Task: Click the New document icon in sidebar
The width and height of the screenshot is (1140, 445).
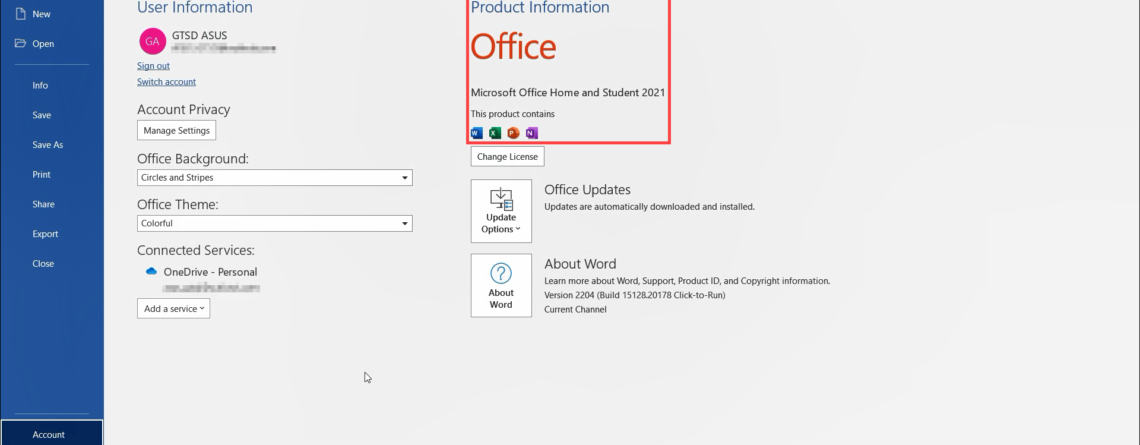Action: click(x=21, y=14)
